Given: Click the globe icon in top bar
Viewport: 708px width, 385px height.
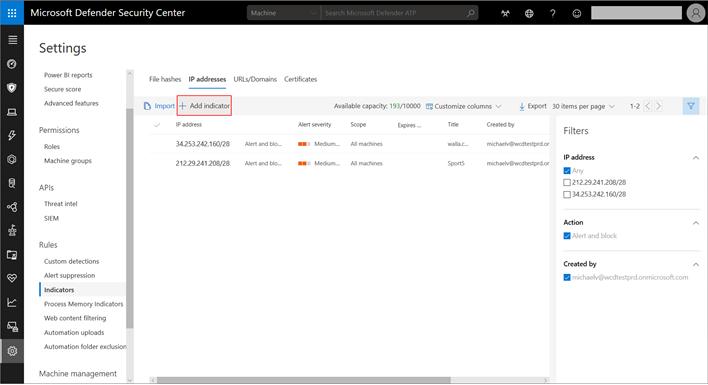Looking at the screenshot, I should tap(529, 13).
